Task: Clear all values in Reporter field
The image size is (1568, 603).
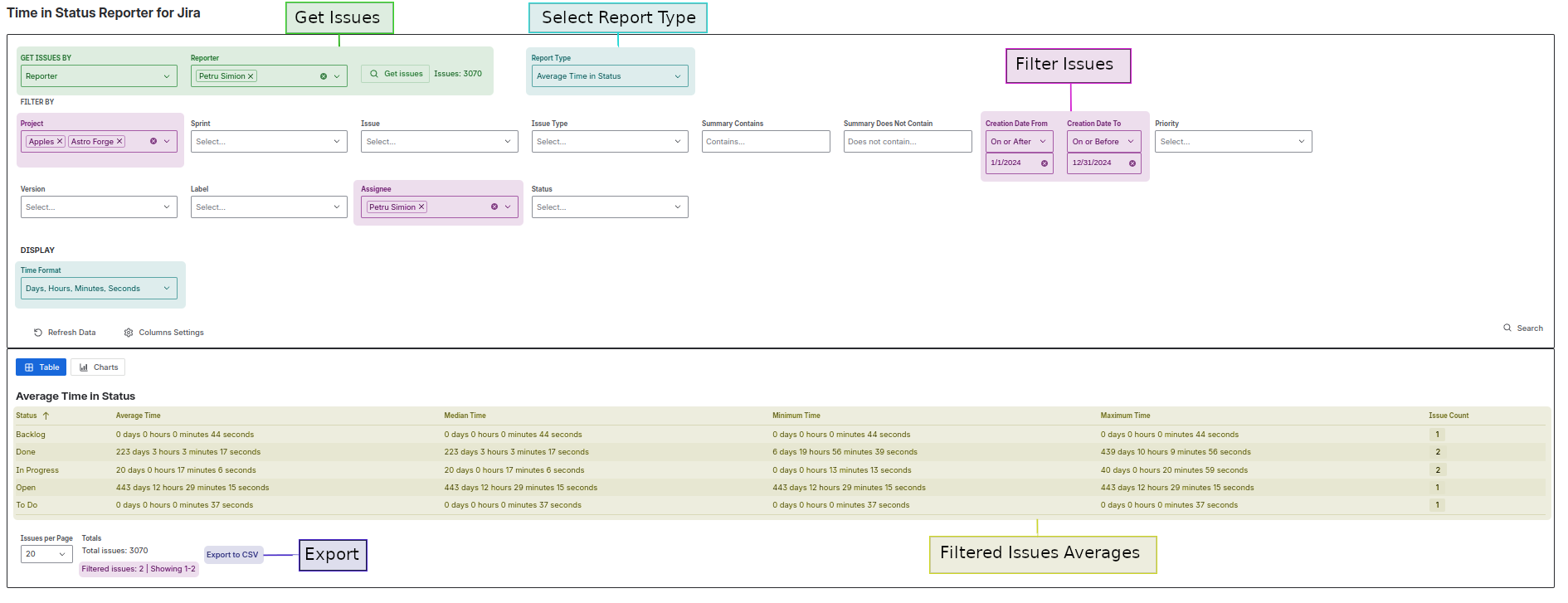Action: (x=324, y=76)
